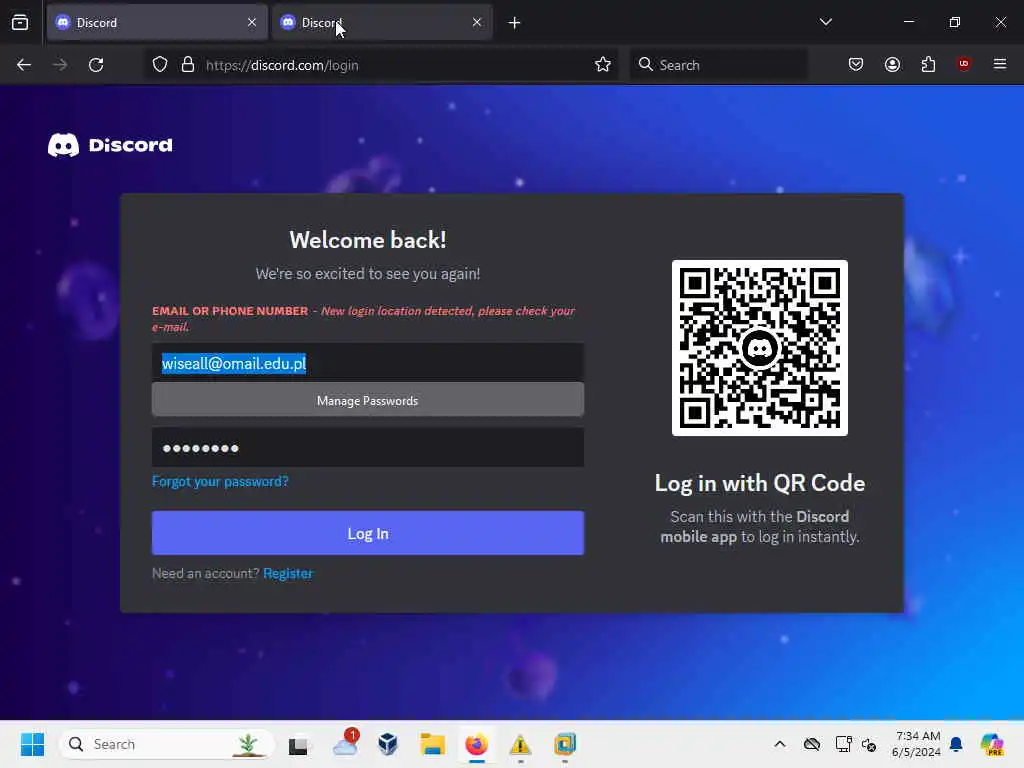Expand the list all tabs chevron

tap(825, 22)
